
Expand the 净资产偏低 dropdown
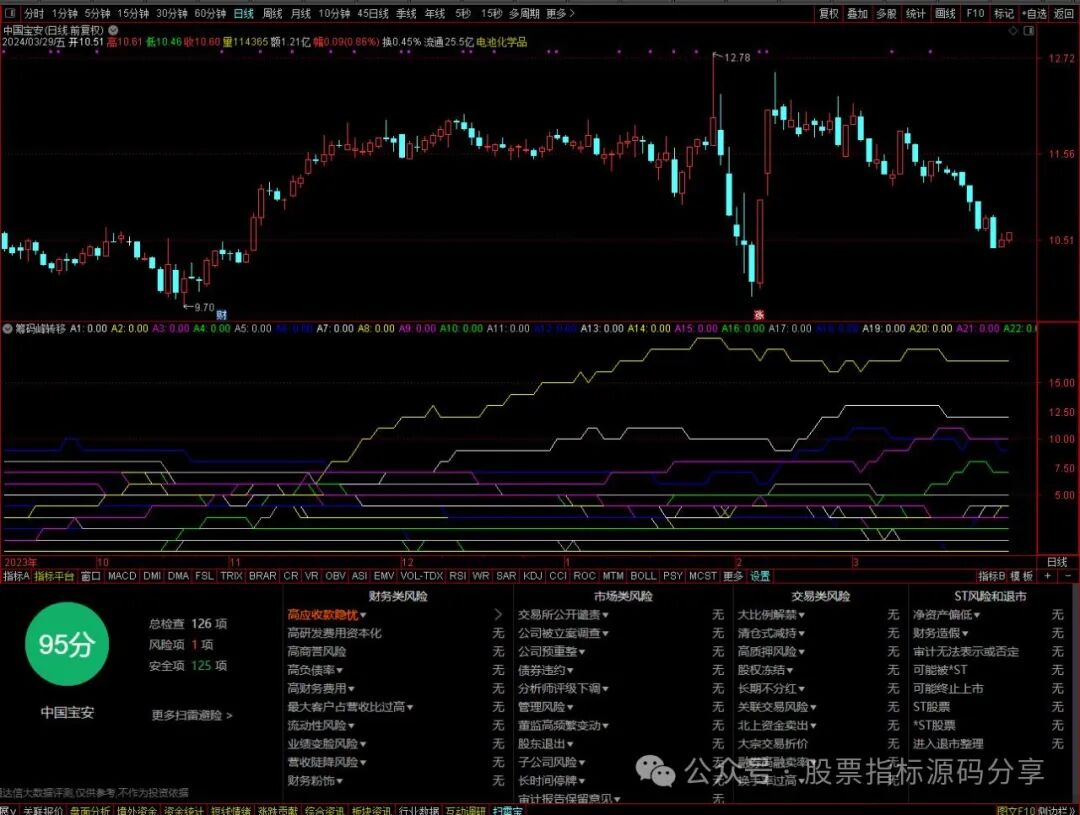click(x=946, y=615)
